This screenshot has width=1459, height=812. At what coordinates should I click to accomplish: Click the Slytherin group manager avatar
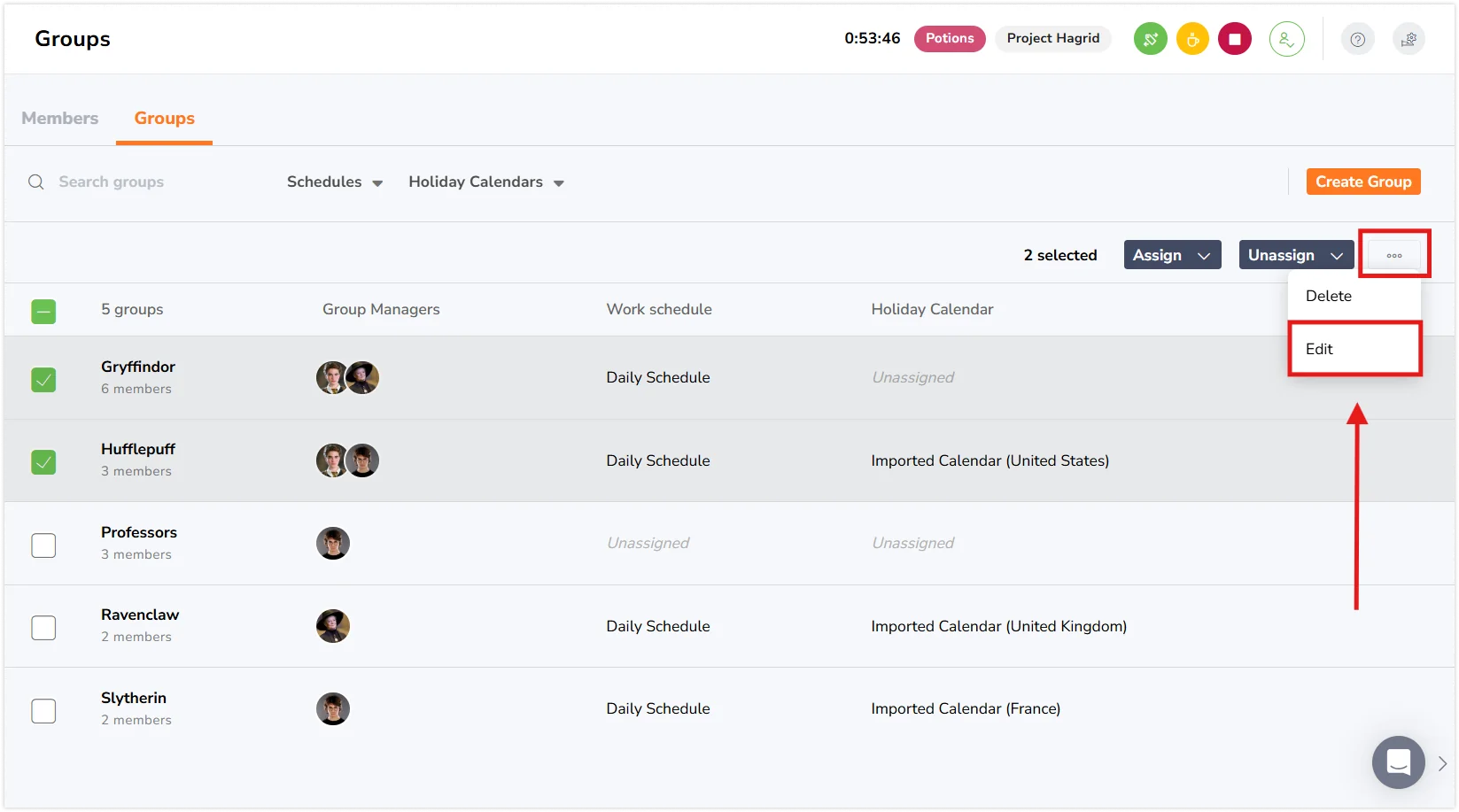(333, 708)
